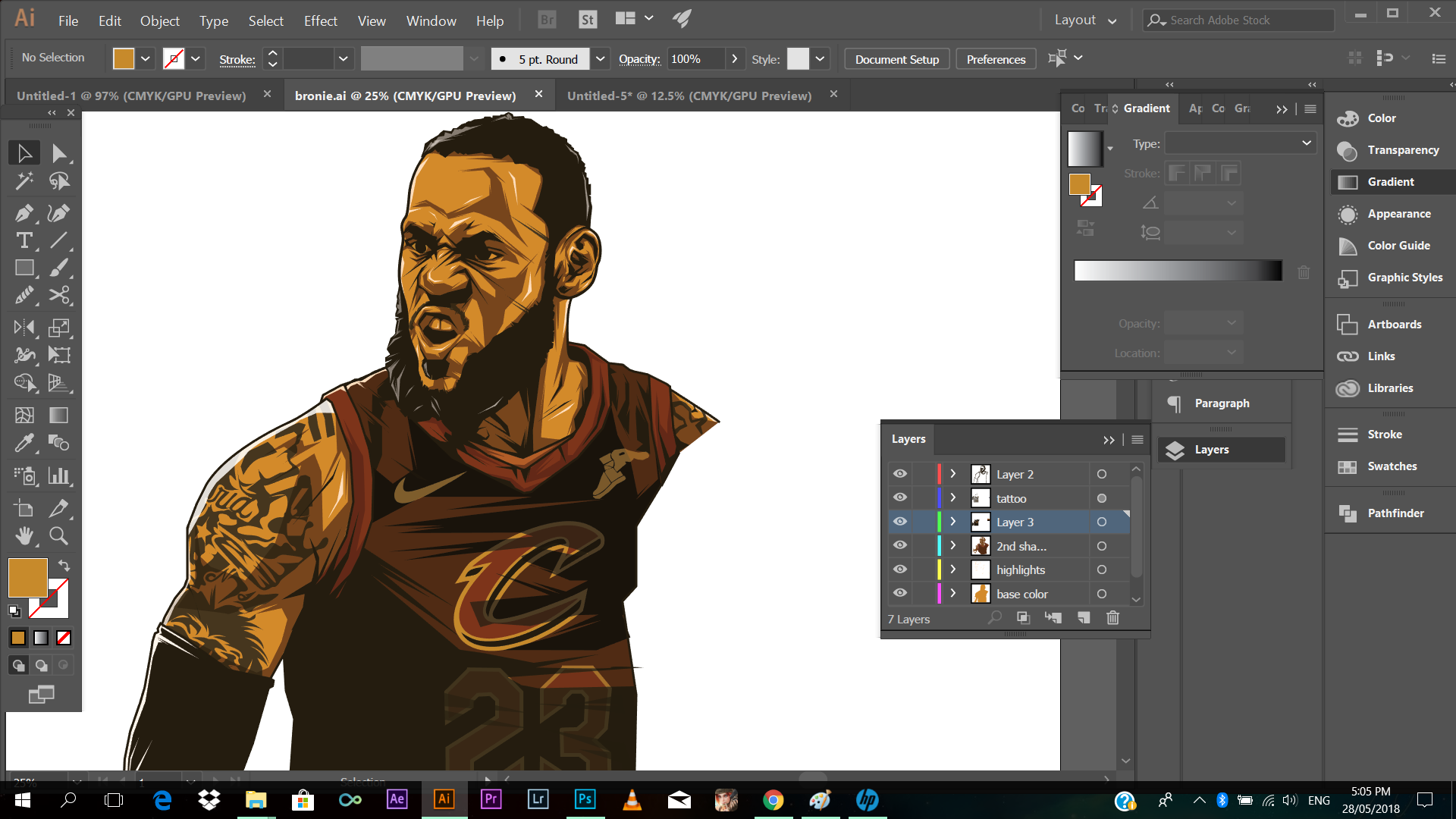
Task: Create new layer in Layers panel
Action: [x=1084, y=618]
